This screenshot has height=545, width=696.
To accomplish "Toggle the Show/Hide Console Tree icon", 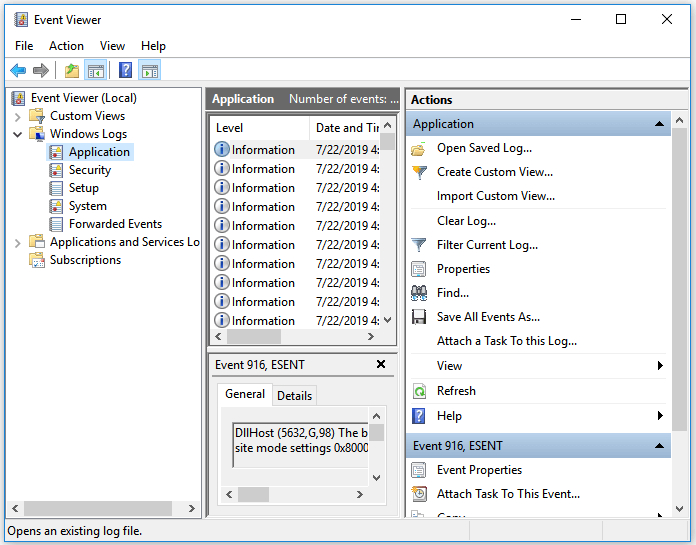I will pyautogui.click(x=96, y=70).
